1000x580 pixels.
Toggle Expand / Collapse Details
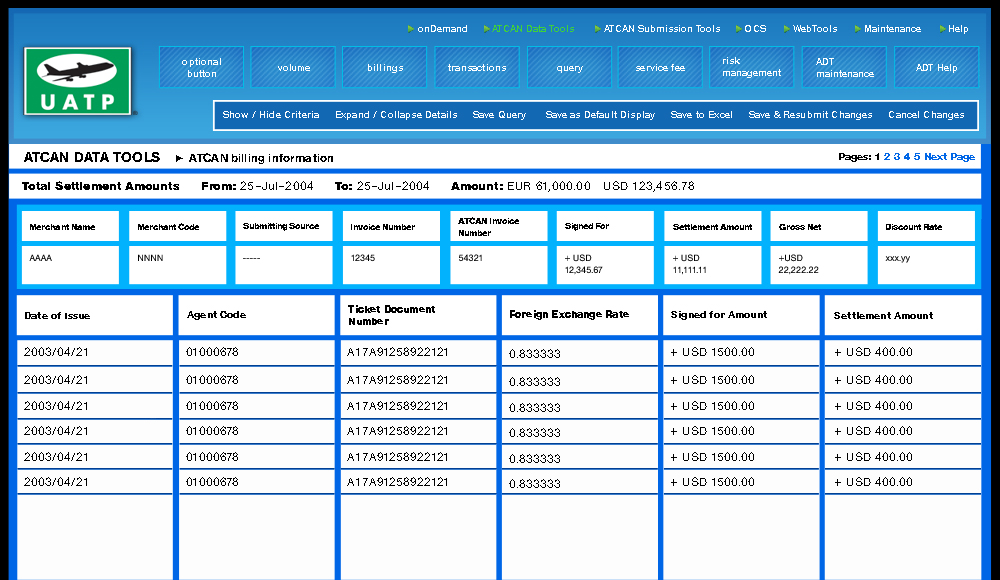click(x=396, y=115)
